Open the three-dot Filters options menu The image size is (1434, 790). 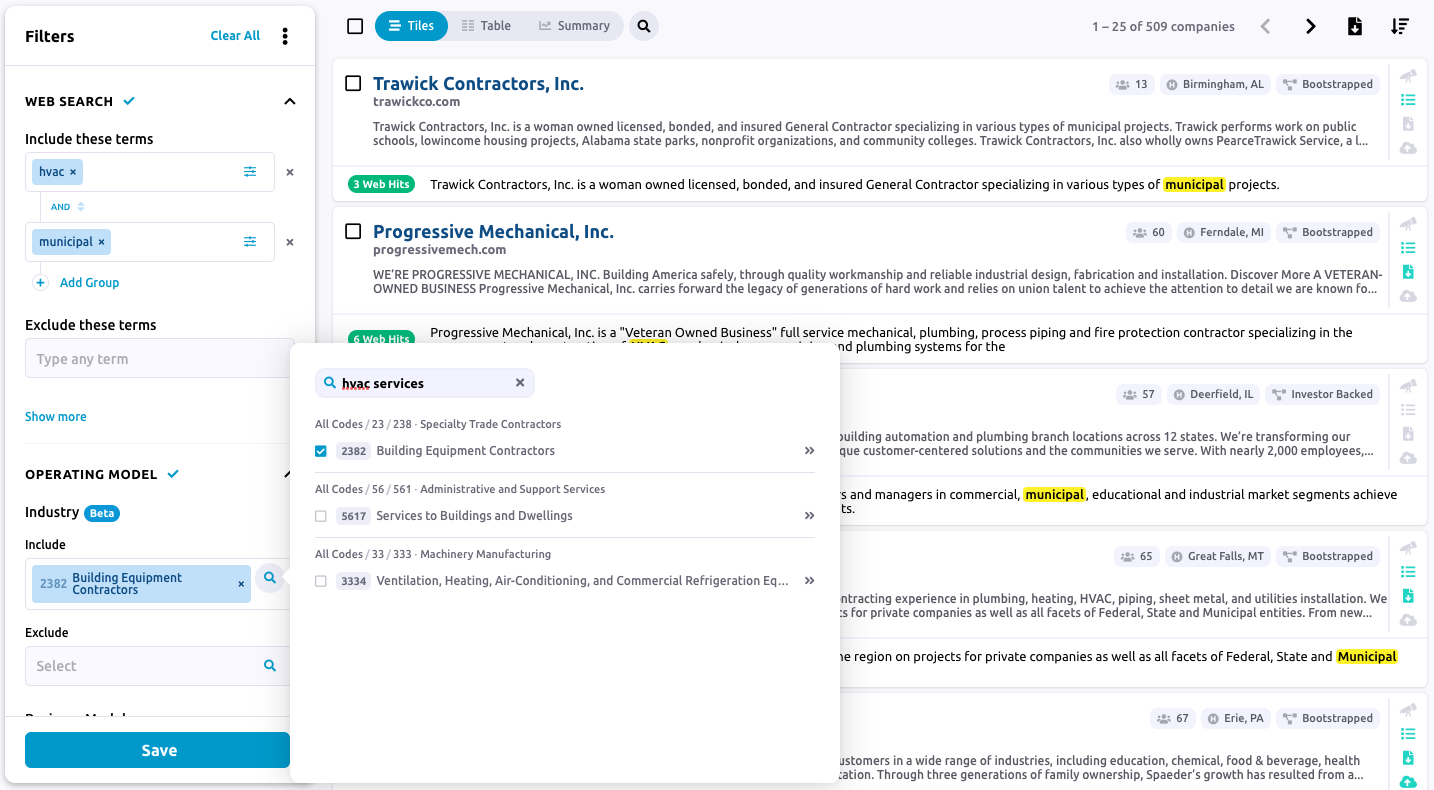(285, 37)
